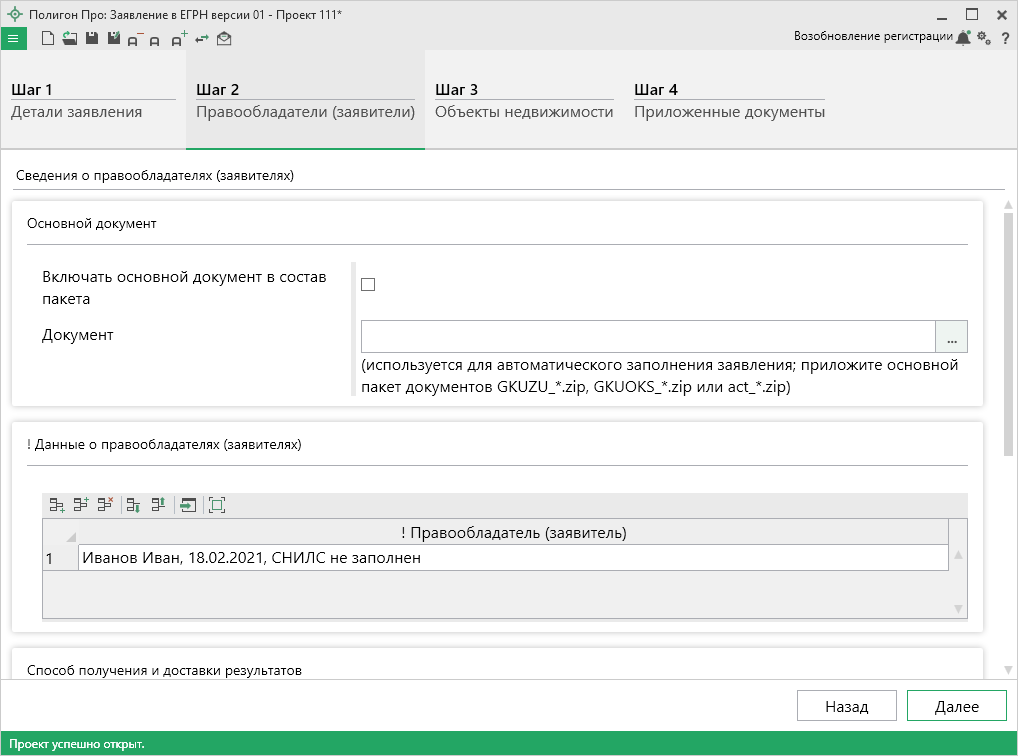Open settings gears icon
The width and height of the screenshot is (1018, 756).
[984, 38]
